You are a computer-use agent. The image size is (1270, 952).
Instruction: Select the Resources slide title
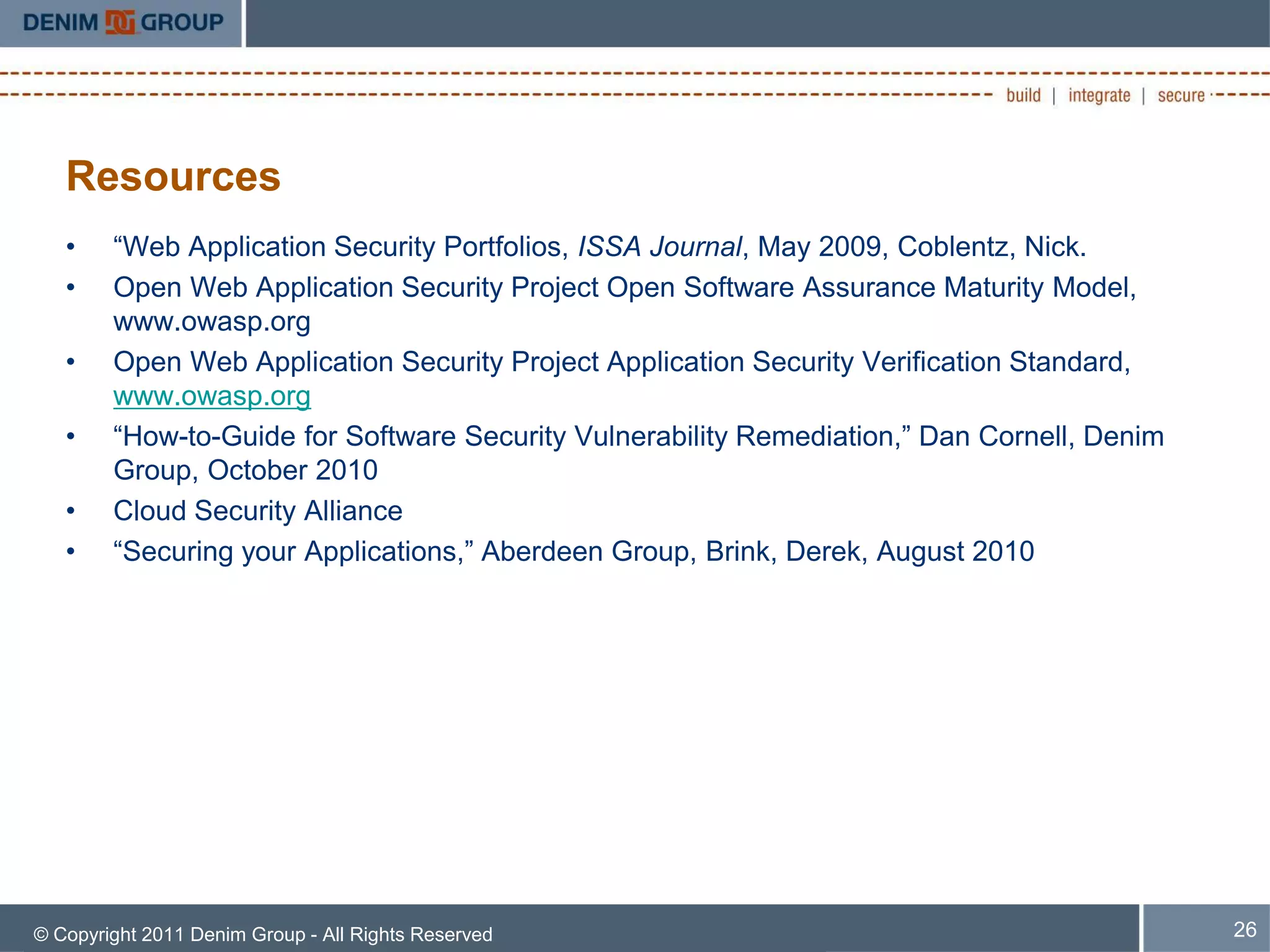tap(174, 177)
